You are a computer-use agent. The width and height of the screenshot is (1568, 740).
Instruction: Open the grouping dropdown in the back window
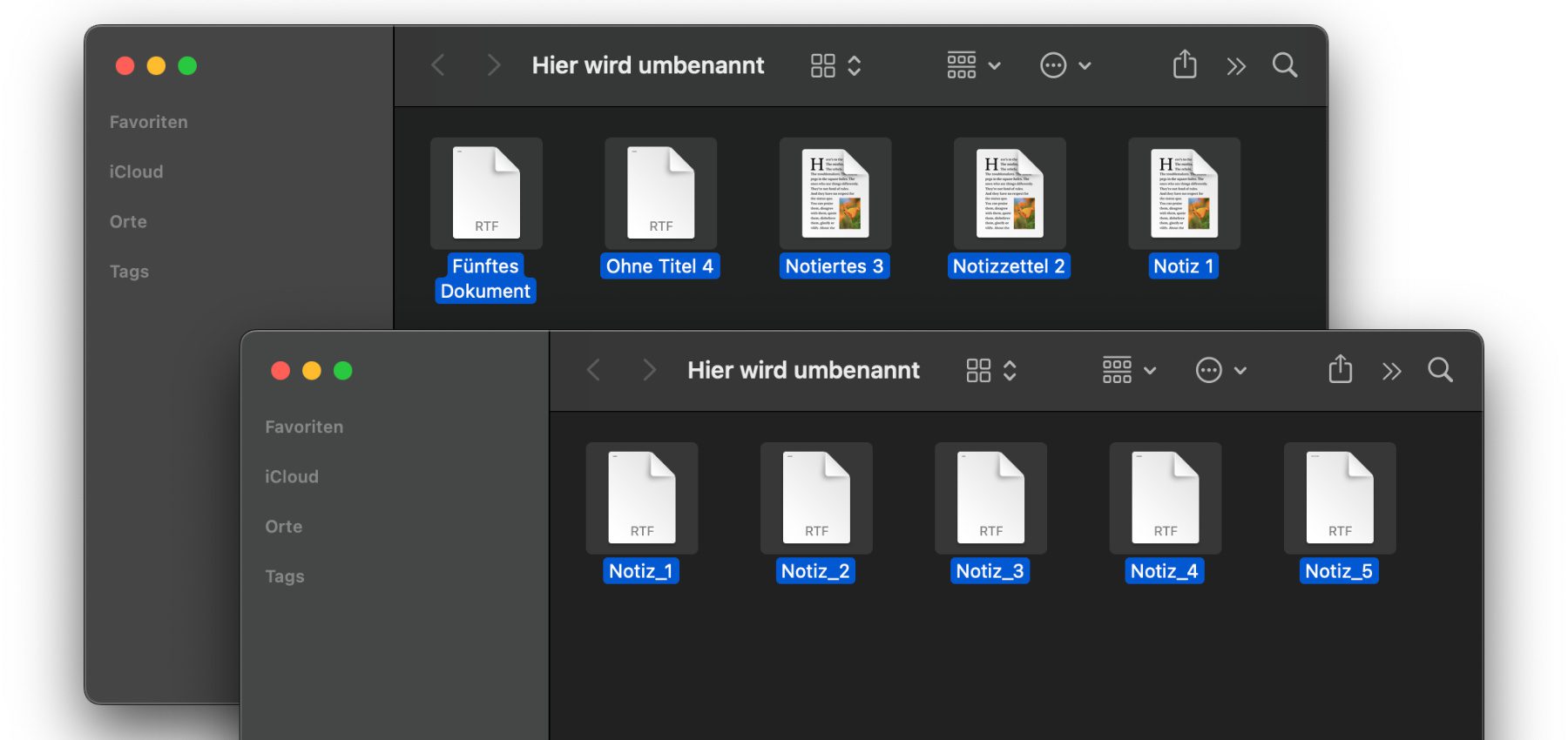point(973,66)
